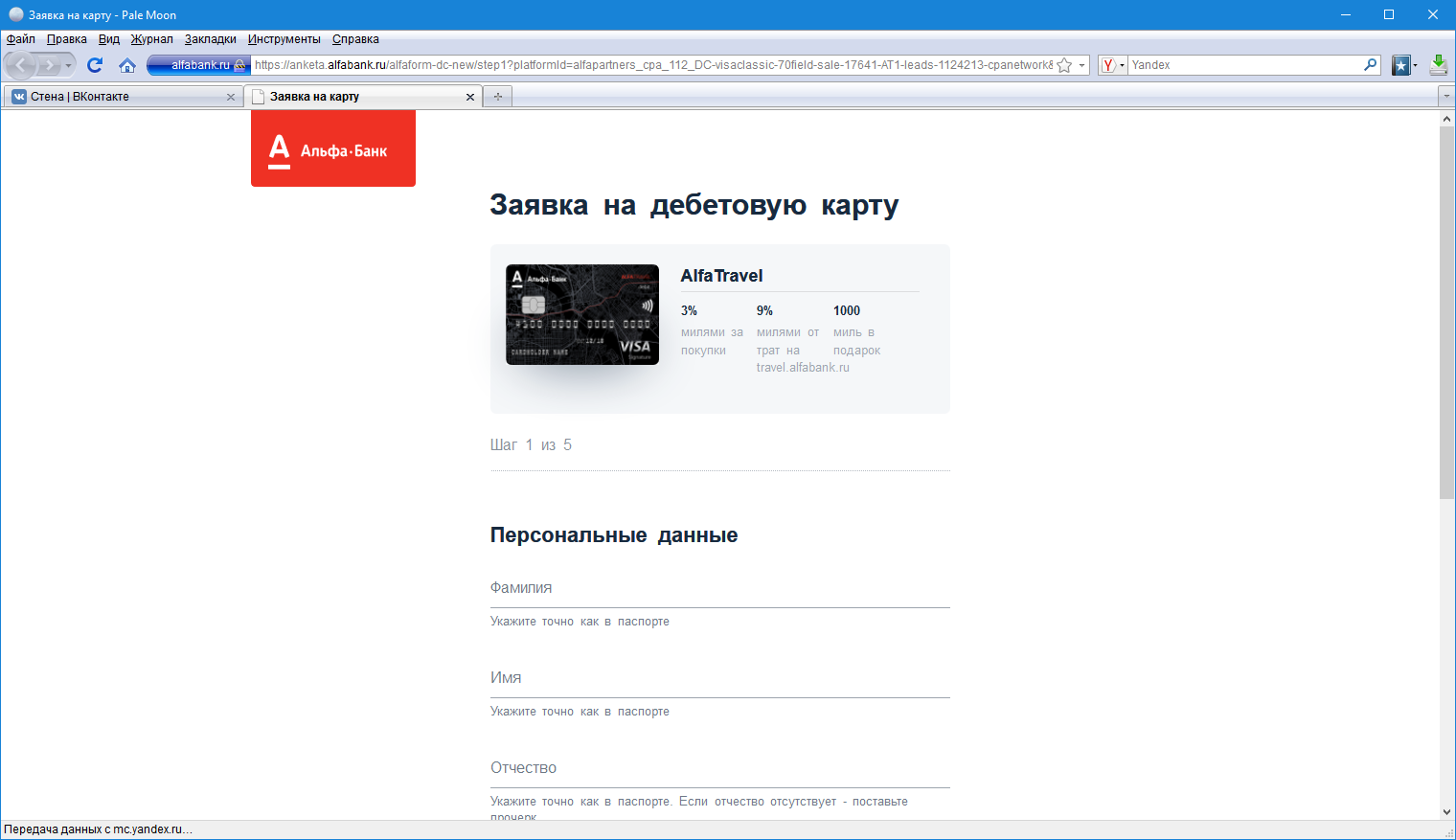Screen dimensions: 1456x840
Task: Close the Стена | ВКонтакте tab
Action: (230, 97)
